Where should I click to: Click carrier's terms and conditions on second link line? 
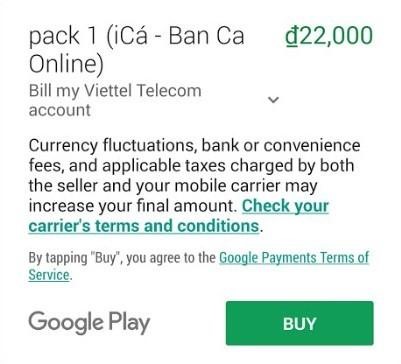pos(144,226)
